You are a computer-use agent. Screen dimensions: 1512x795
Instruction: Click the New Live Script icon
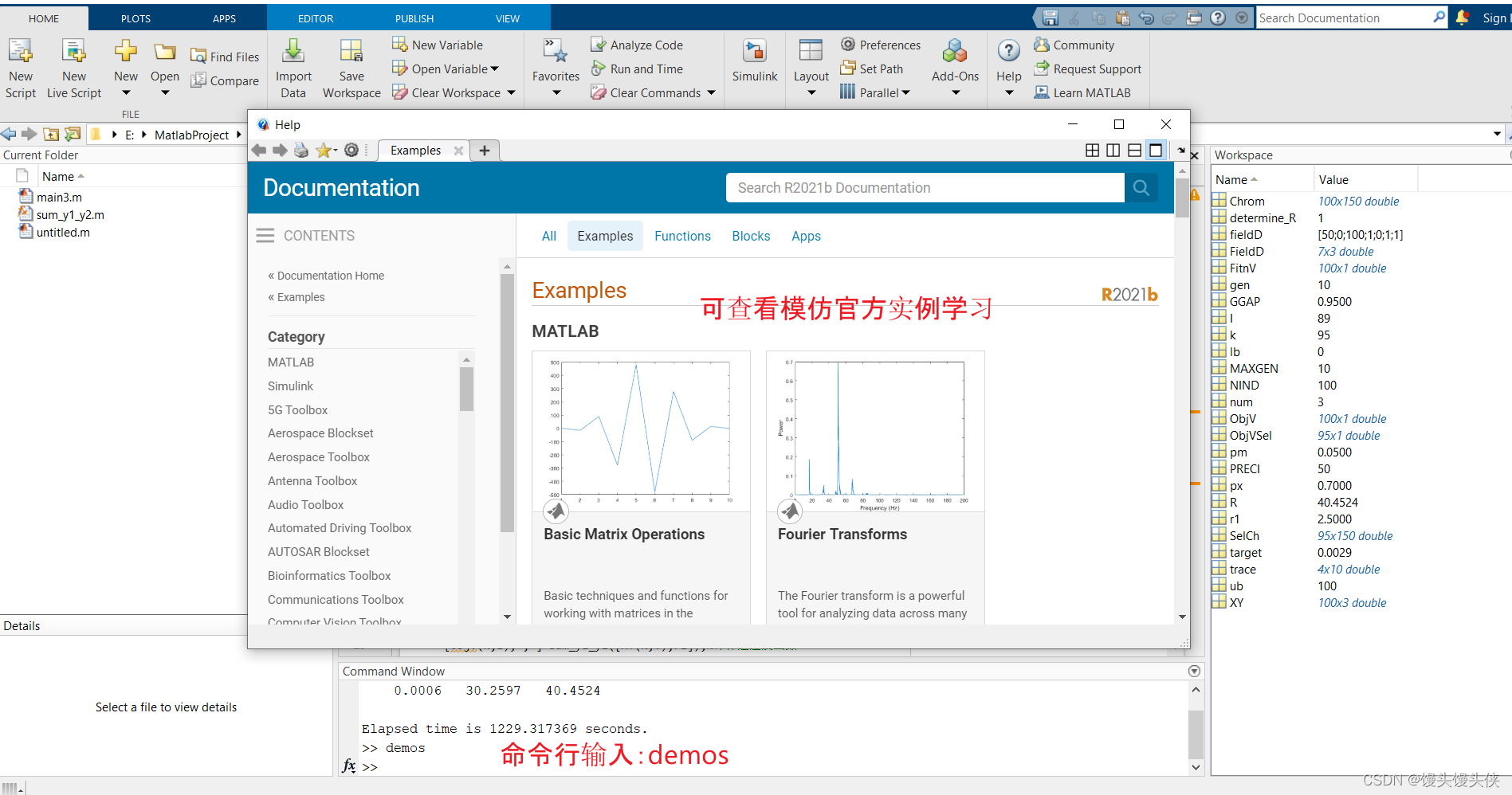click(73, 52)
